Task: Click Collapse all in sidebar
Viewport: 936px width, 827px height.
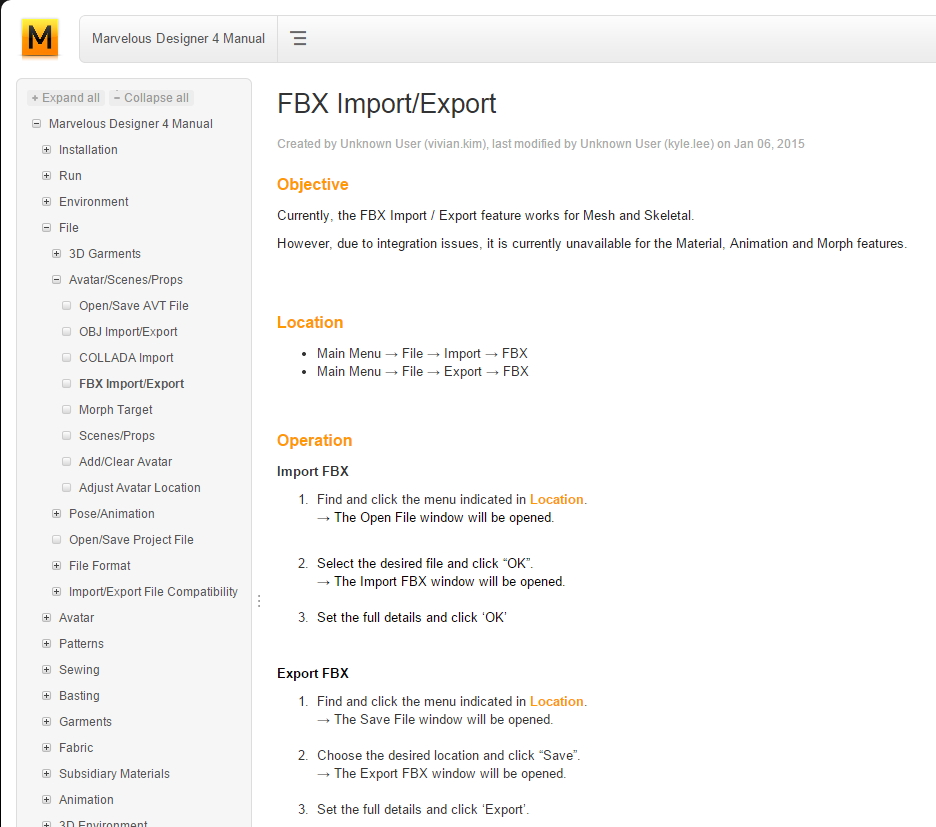Action: pos(152,98)
